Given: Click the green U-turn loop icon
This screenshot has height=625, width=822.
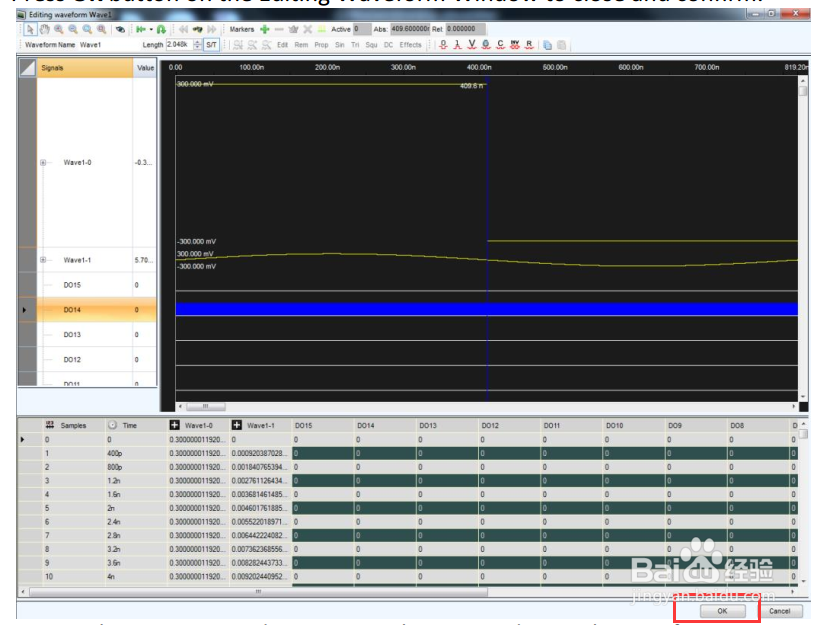Looking at the screenshot, I should pyautogui.click(x=161, y=29).
